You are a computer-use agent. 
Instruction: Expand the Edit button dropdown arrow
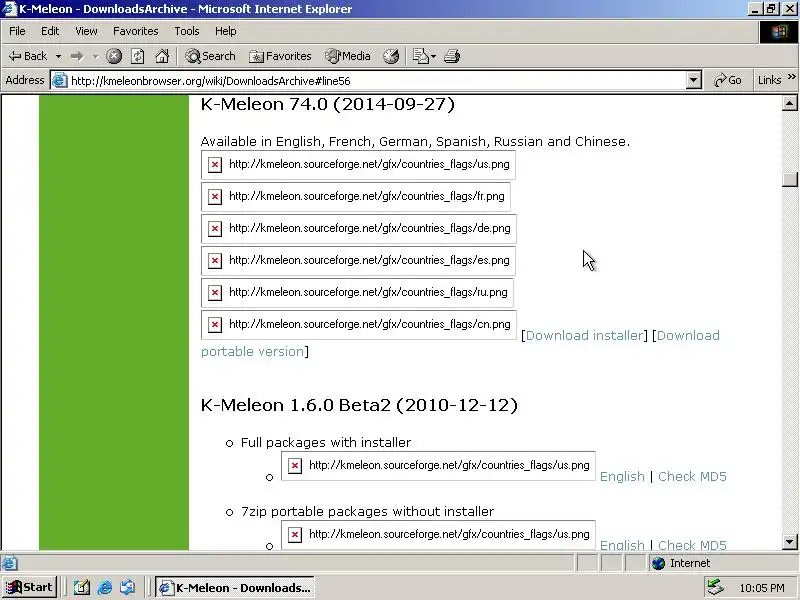pyautogui.click(x=434, y=56)
